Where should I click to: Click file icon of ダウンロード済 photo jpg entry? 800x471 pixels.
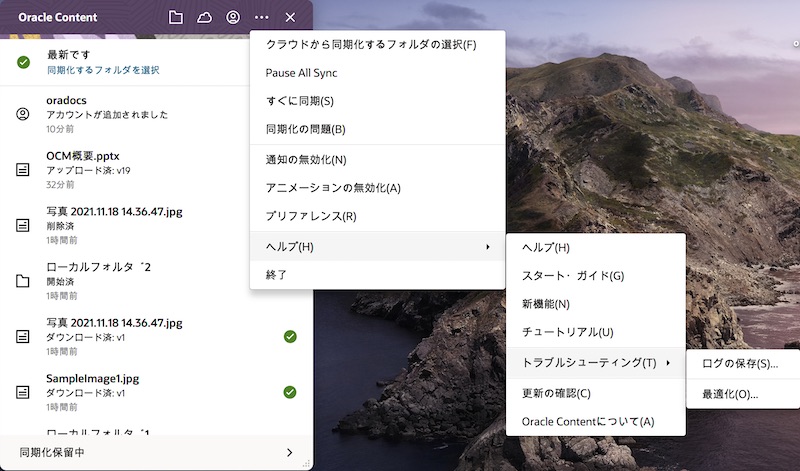click(x=22, y=336)
